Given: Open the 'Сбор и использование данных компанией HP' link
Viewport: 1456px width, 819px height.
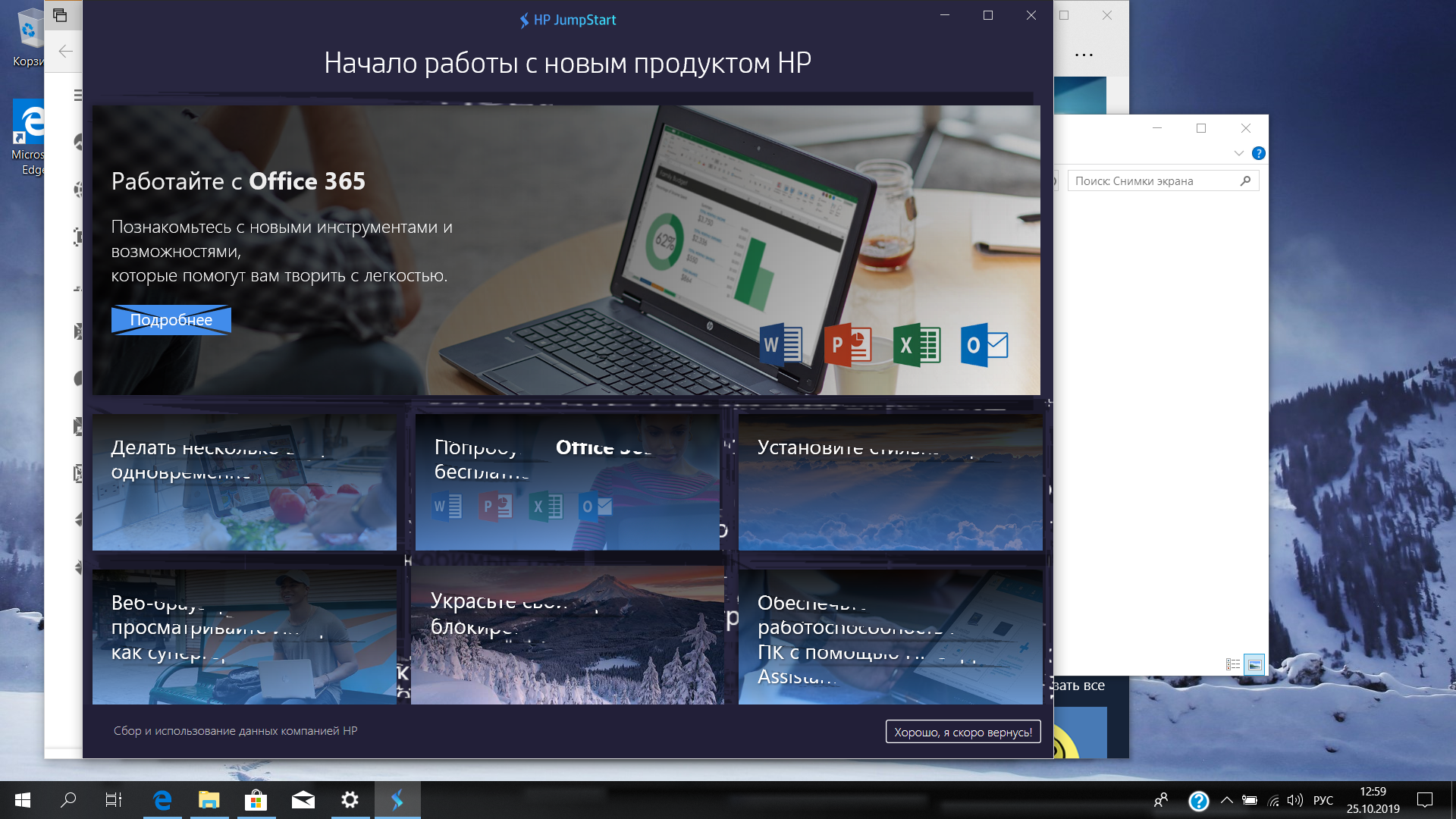Looking at the screenshot, I should pyautogui.click(x=235, y=731).
